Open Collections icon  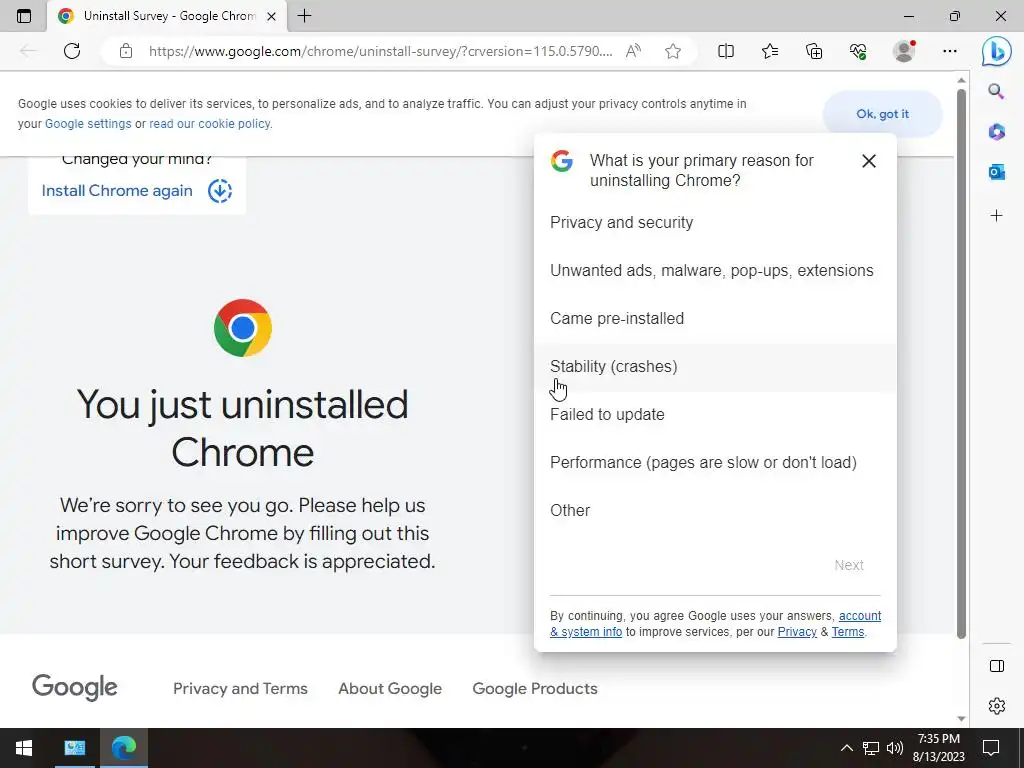(x=814, y=51)
